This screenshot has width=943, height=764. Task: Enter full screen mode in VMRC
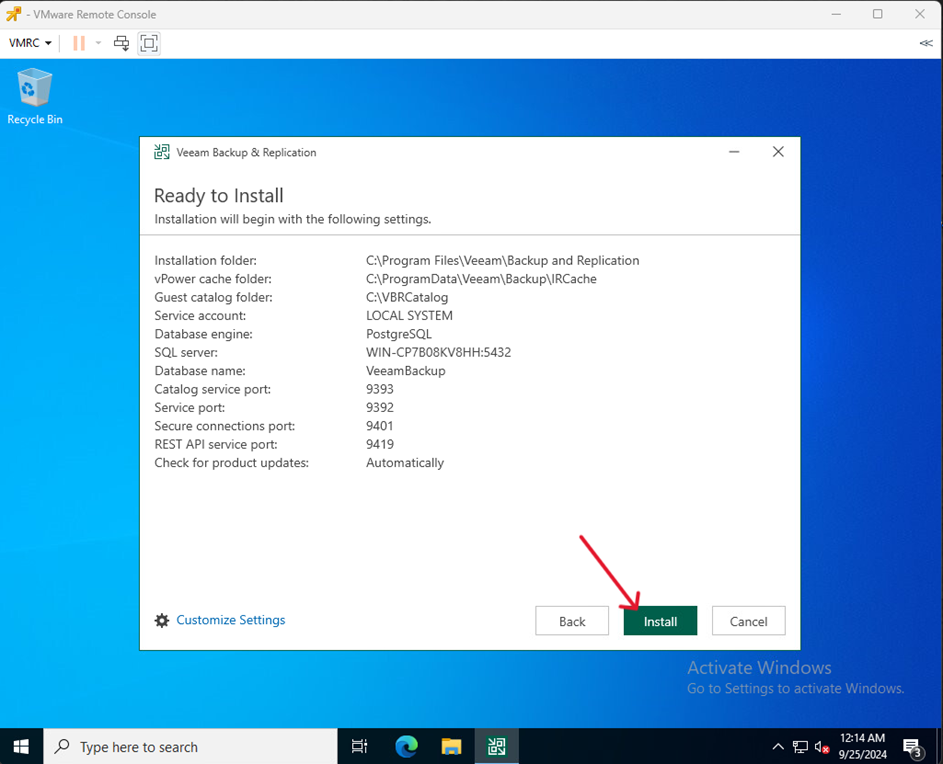149,43
